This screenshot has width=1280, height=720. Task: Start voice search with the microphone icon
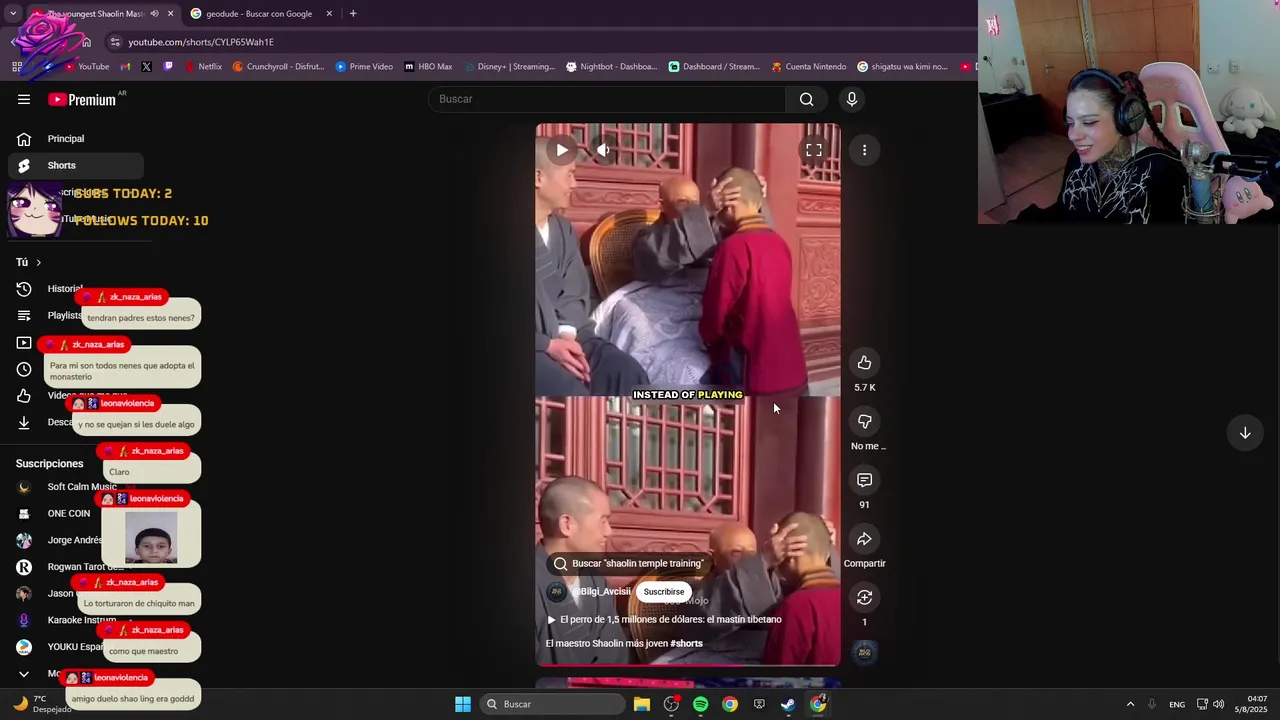coord(852,99)
